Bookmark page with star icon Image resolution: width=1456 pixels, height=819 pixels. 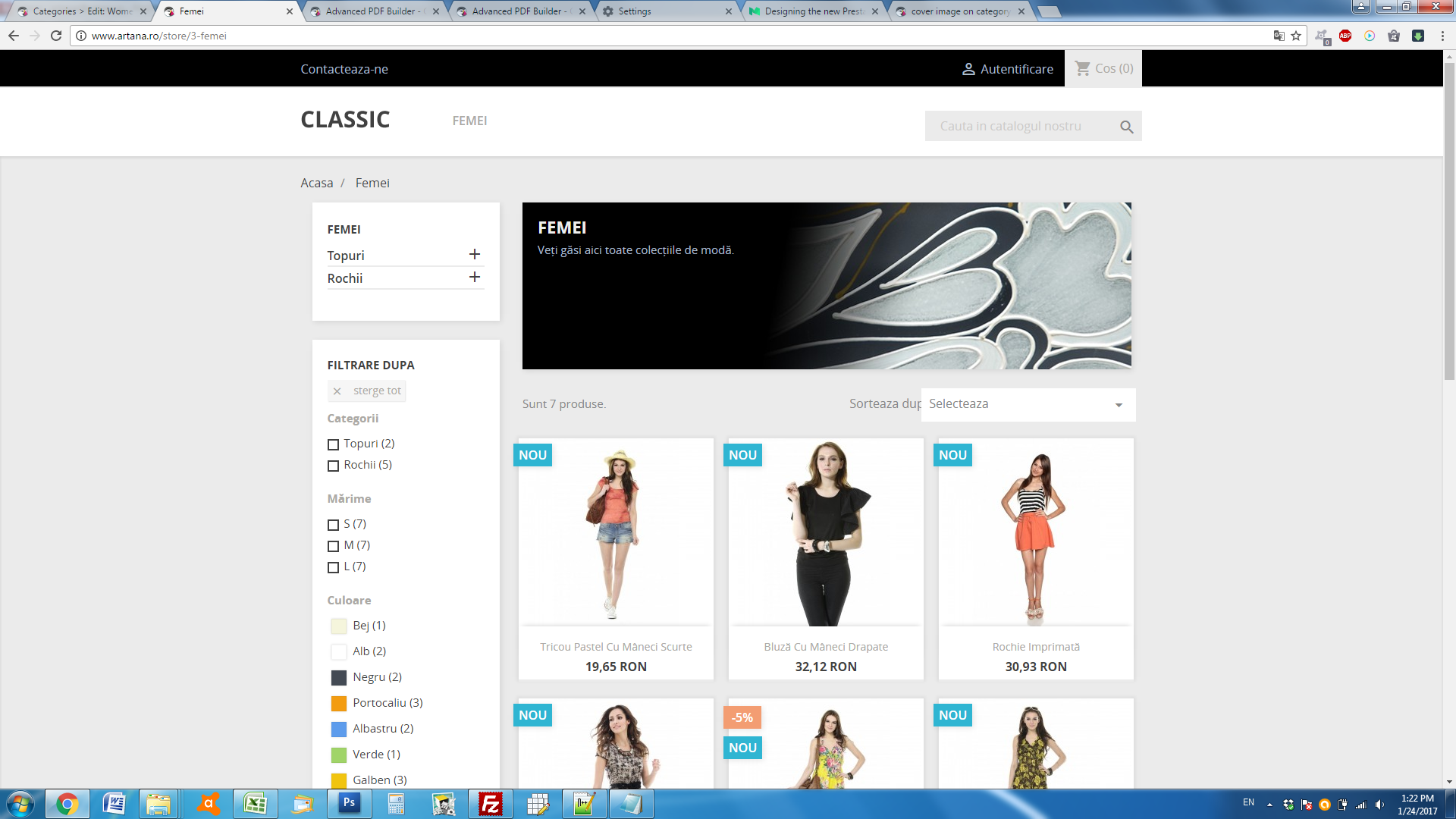[x=1296, y=36]
